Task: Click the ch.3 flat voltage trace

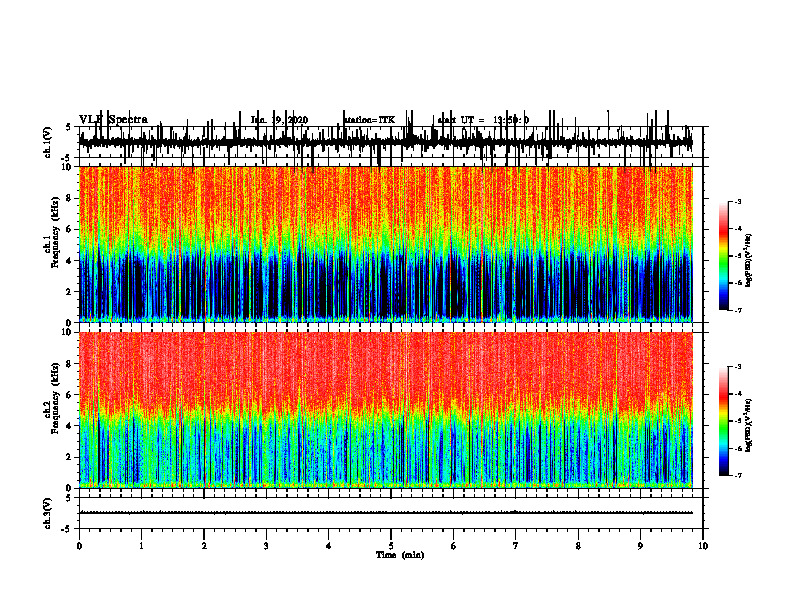Action: (385, 513)
